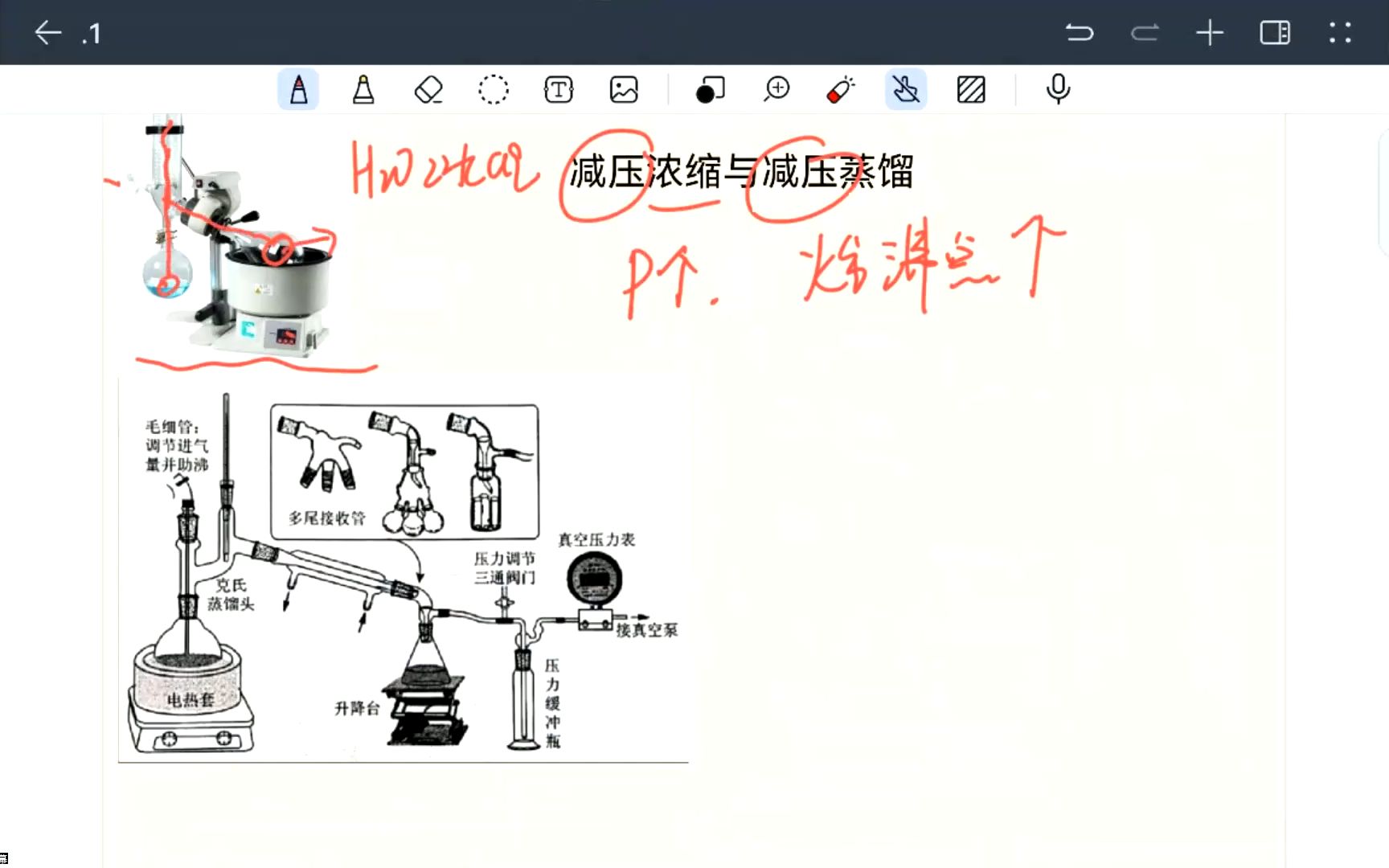Undo the last stroke
This screenshot has width=1389, height=868.
(1080, 32)
